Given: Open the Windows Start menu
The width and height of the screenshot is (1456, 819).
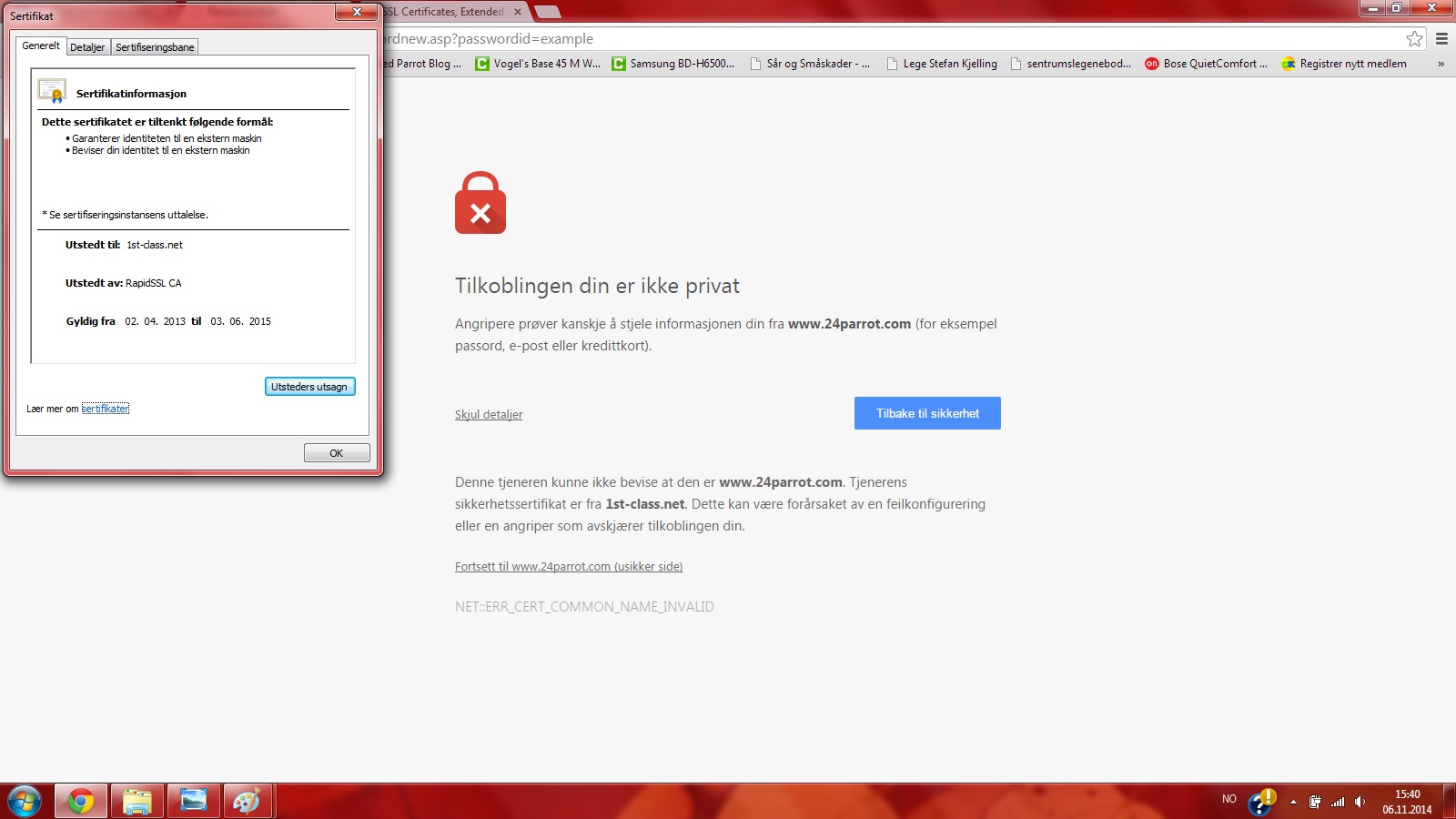Looking at the screenshot, I should click(x=24, y=802).
